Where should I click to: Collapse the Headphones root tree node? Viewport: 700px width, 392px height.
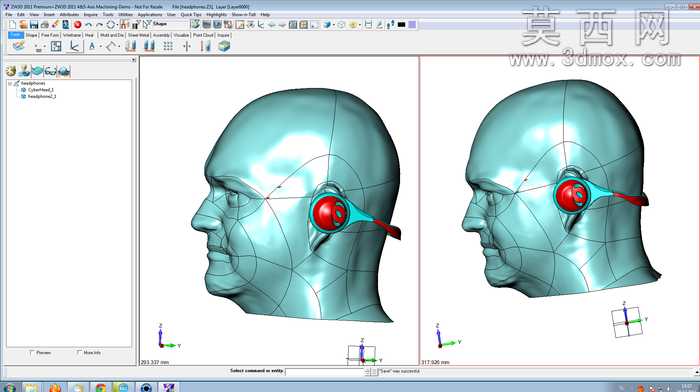coord(10,83)
